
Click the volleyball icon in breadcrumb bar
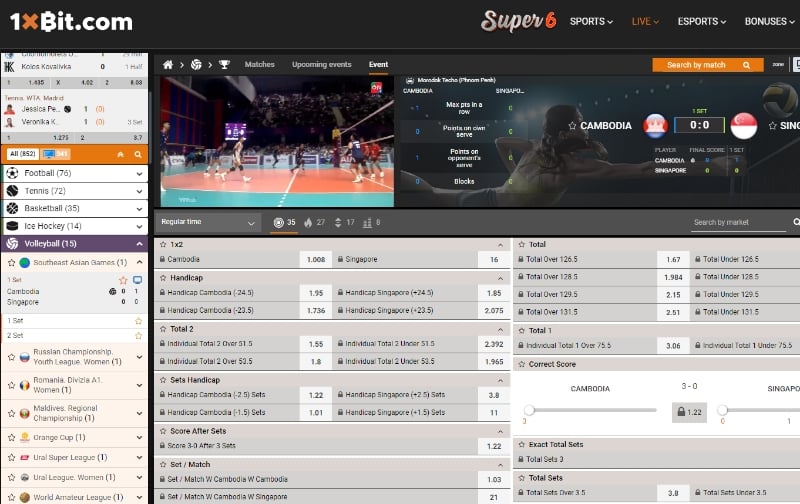[196, 65]
